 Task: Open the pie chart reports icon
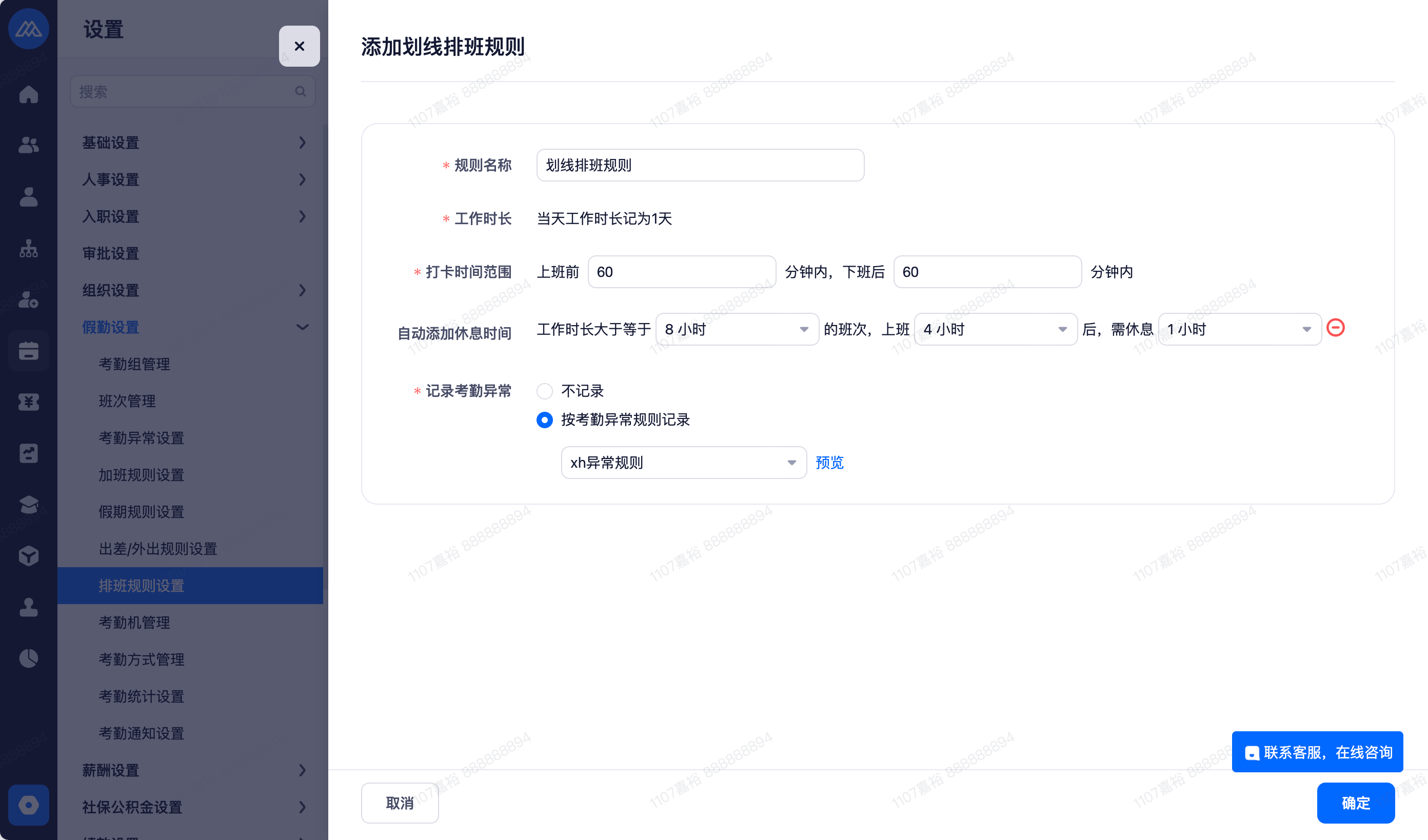pyautogui.click(x=28, y=658)
